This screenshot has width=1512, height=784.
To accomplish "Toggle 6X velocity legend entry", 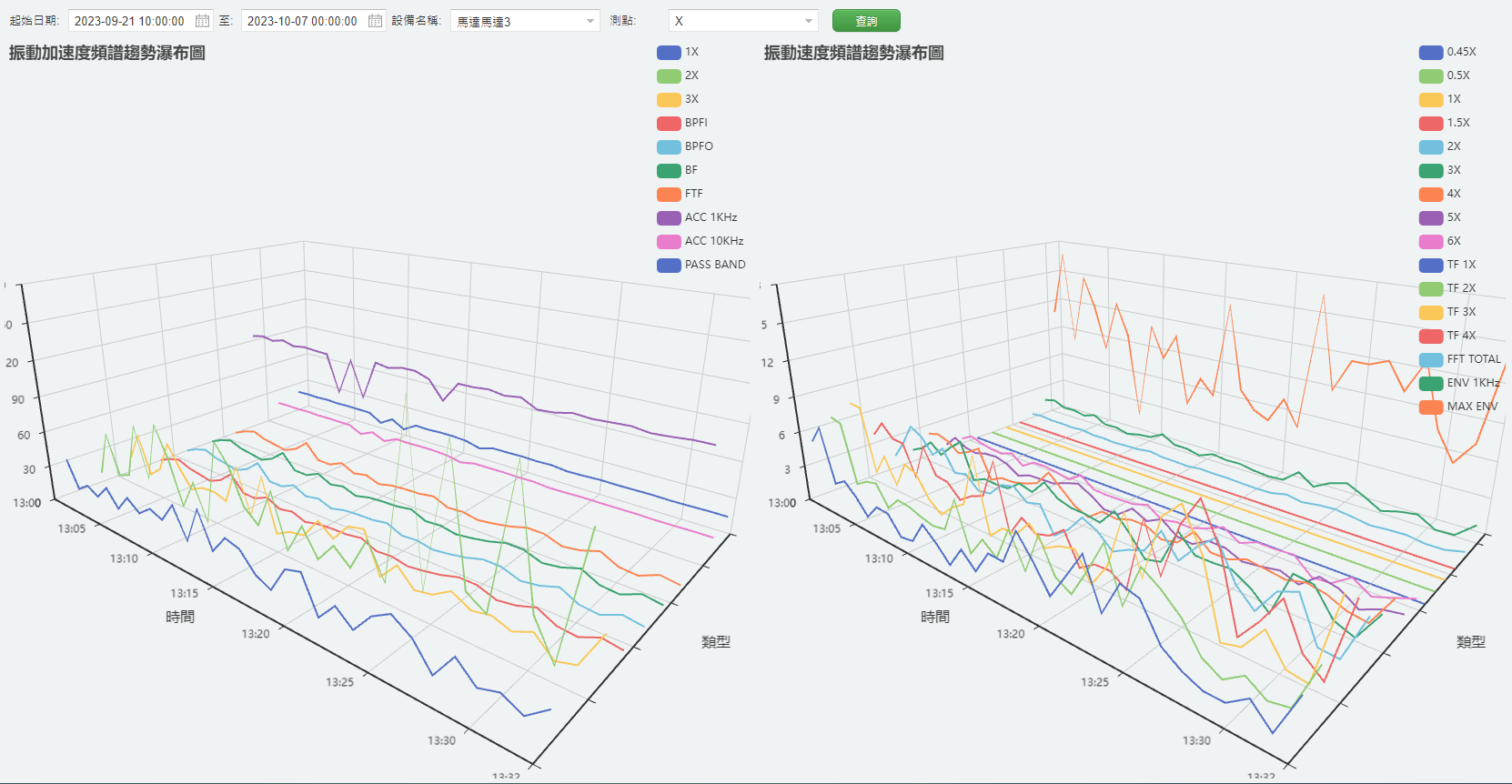I will [1440, 241].
